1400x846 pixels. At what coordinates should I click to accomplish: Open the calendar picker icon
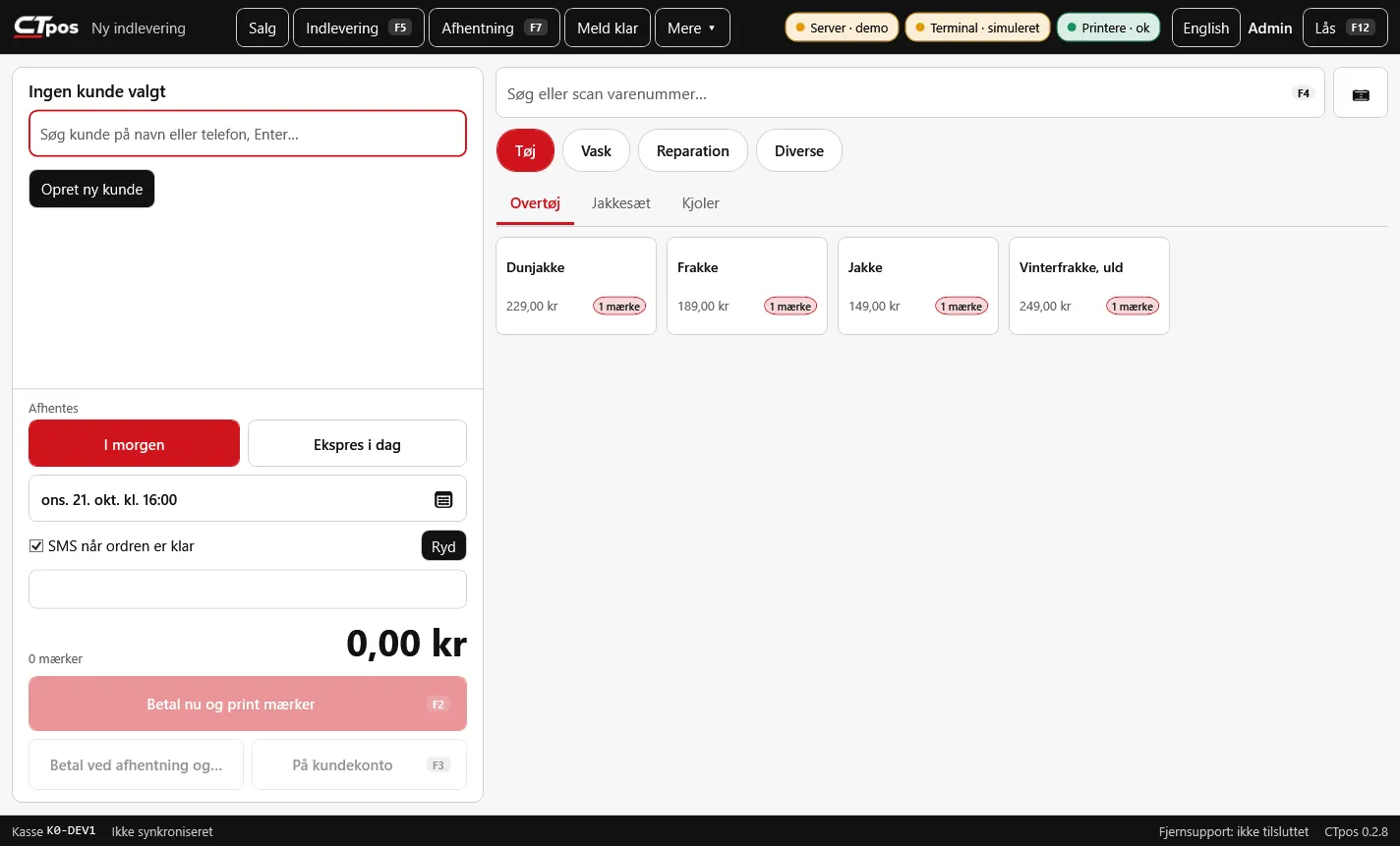coord(443,499)
